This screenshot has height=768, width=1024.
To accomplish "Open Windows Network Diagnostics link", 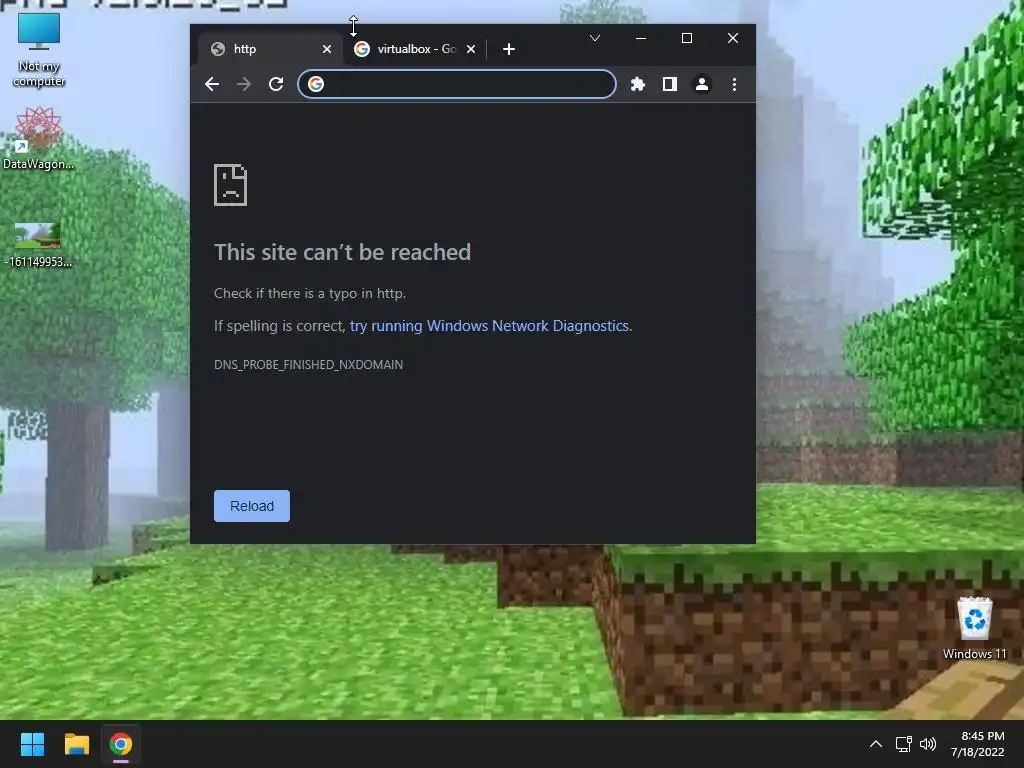I will coord(490,326).
